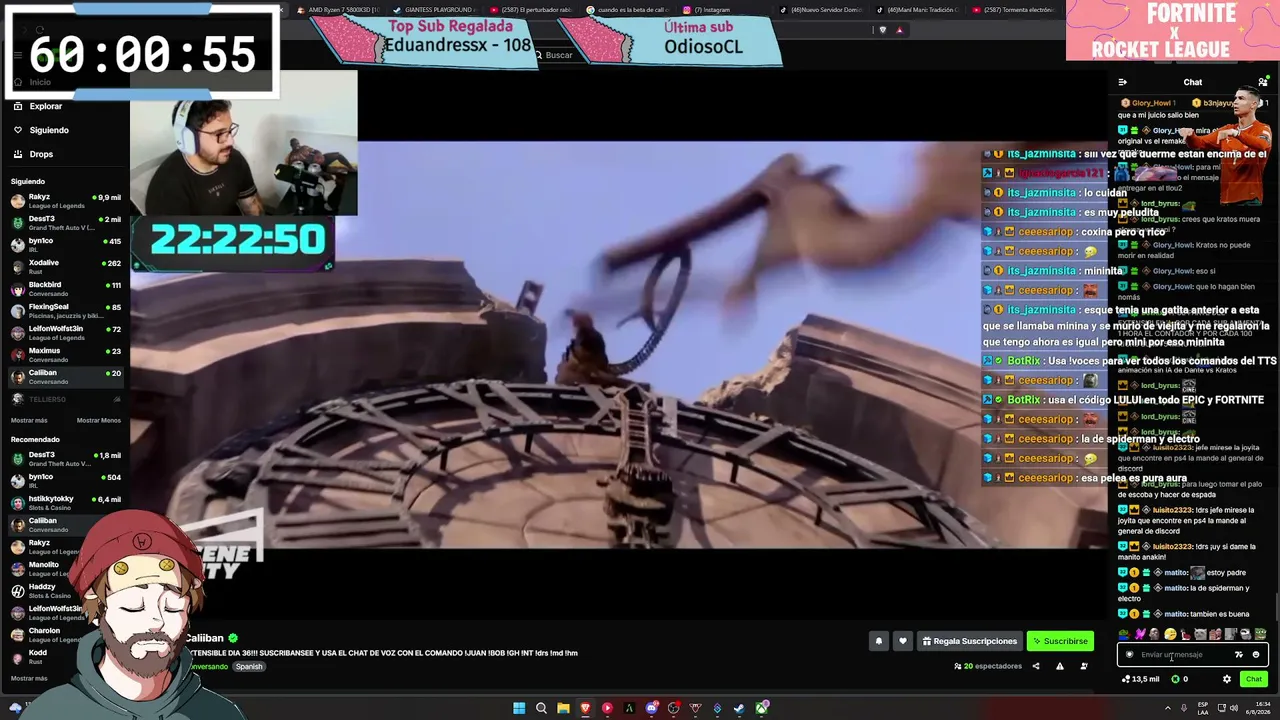This screenshot has height=720, width=1280.
Task: Click the green K kicks counter icon
Action: [x=1175, y=679]
